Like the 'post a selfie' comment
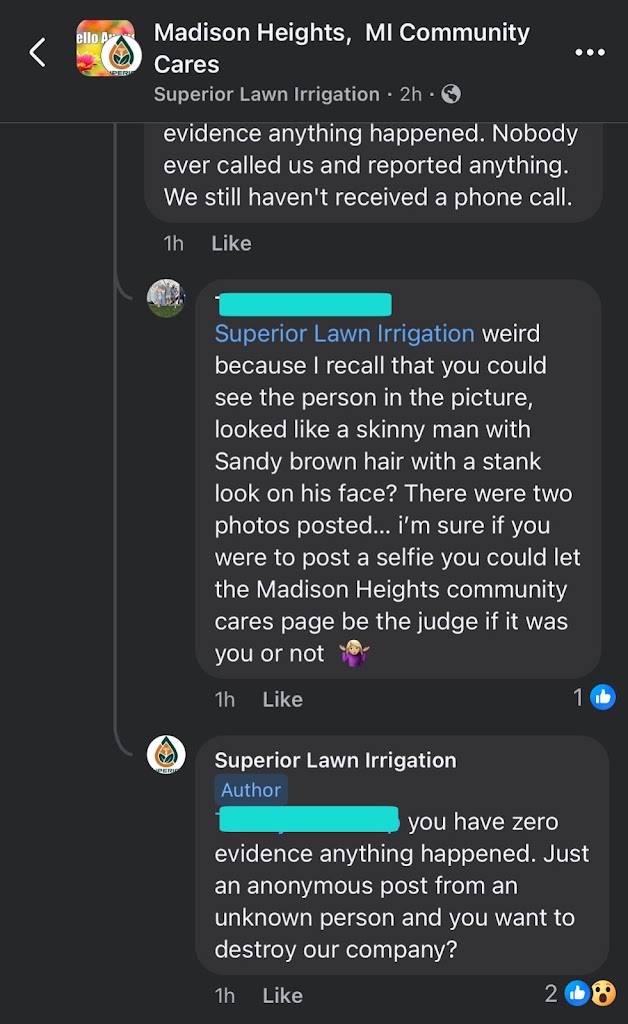The width and height of the screenshot is (628, 1024). (x=282, y=699)
